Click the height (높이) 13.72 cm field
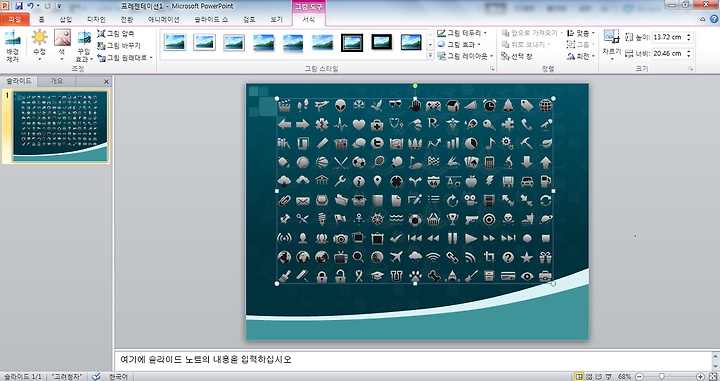 [669, 37]
